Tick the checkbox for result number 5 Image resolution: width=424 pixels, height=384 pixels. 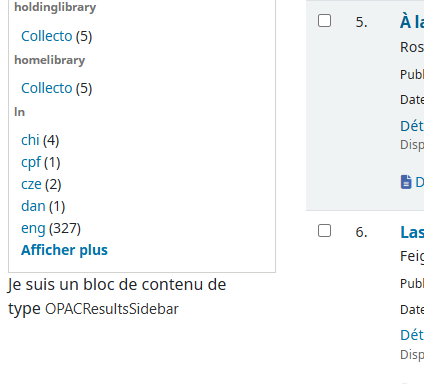[x=324, y=21]
